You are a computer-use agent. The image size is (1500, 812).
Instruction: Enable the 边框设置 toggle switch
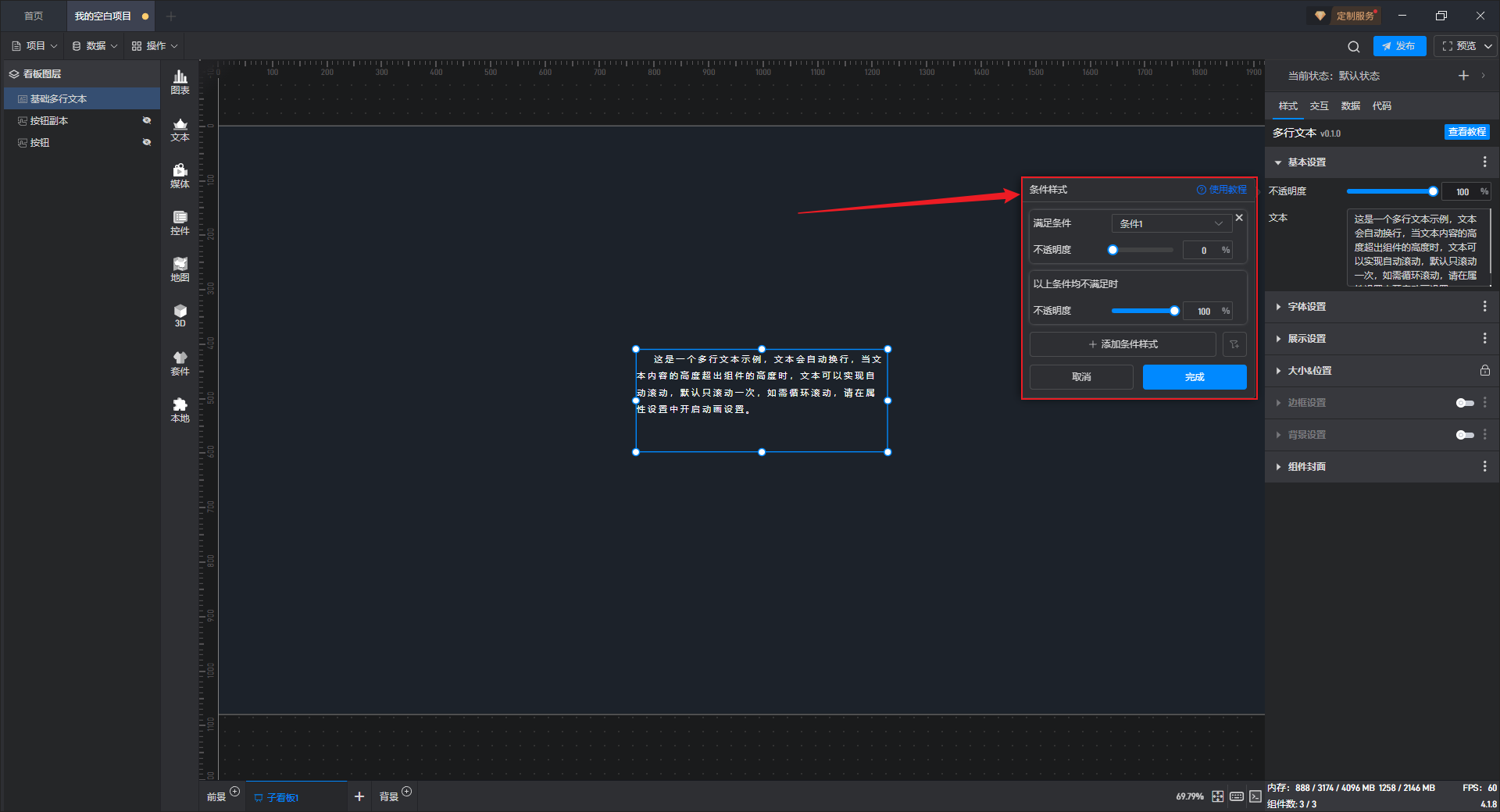1464,403
